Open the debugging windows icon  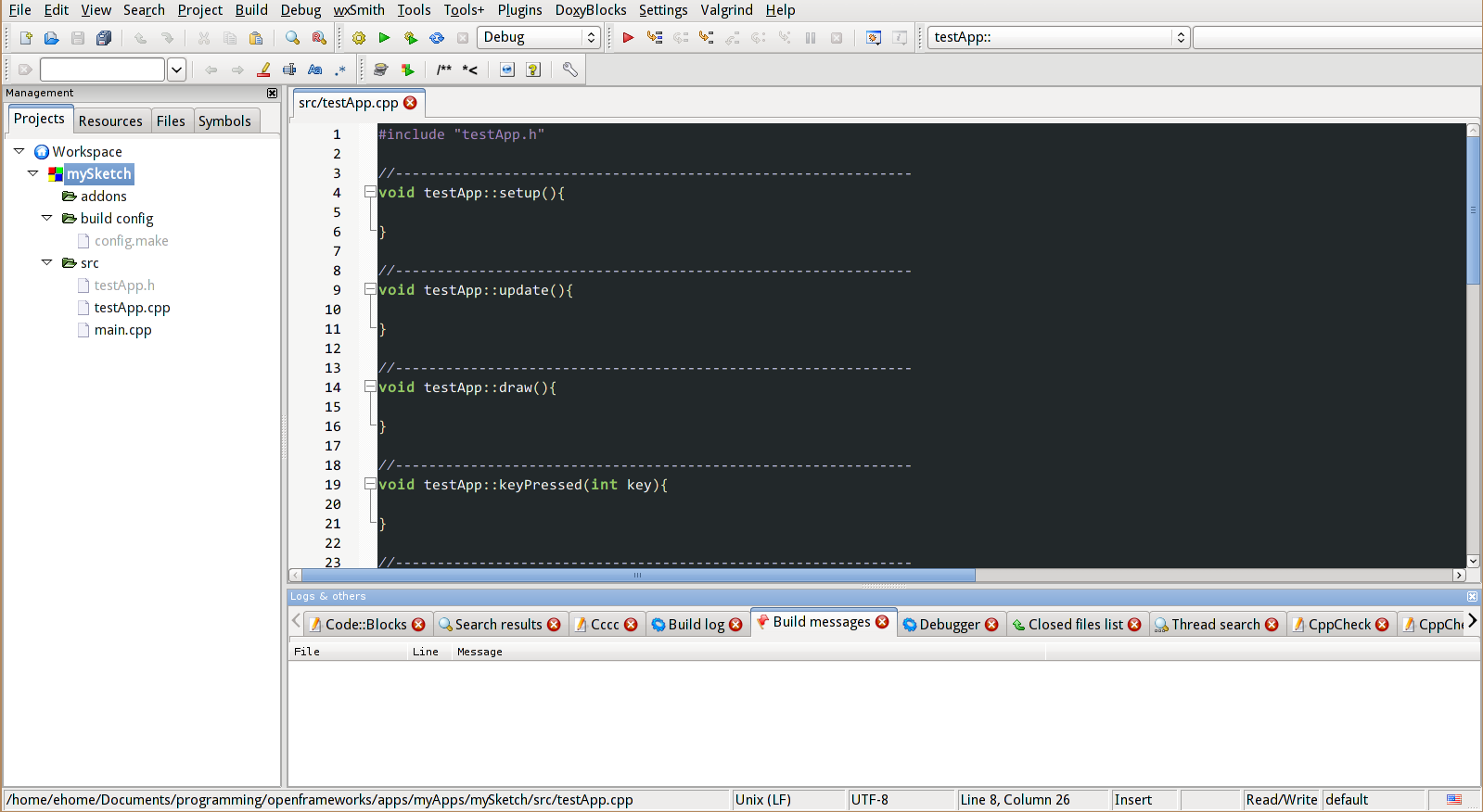tap(874, 38)
